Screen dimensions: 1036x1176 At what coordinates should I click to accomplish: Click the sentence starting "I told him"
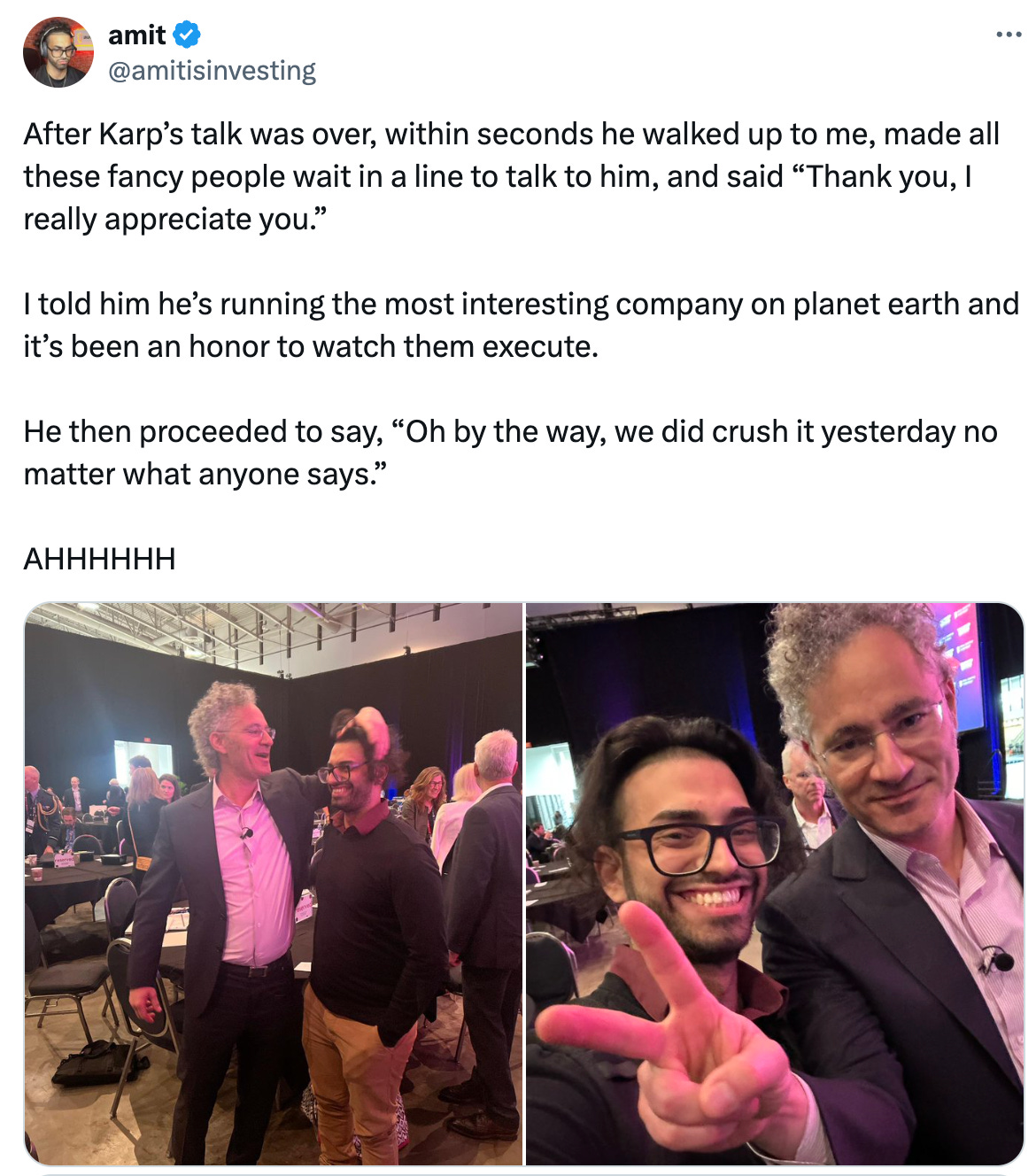coord(521,325)
